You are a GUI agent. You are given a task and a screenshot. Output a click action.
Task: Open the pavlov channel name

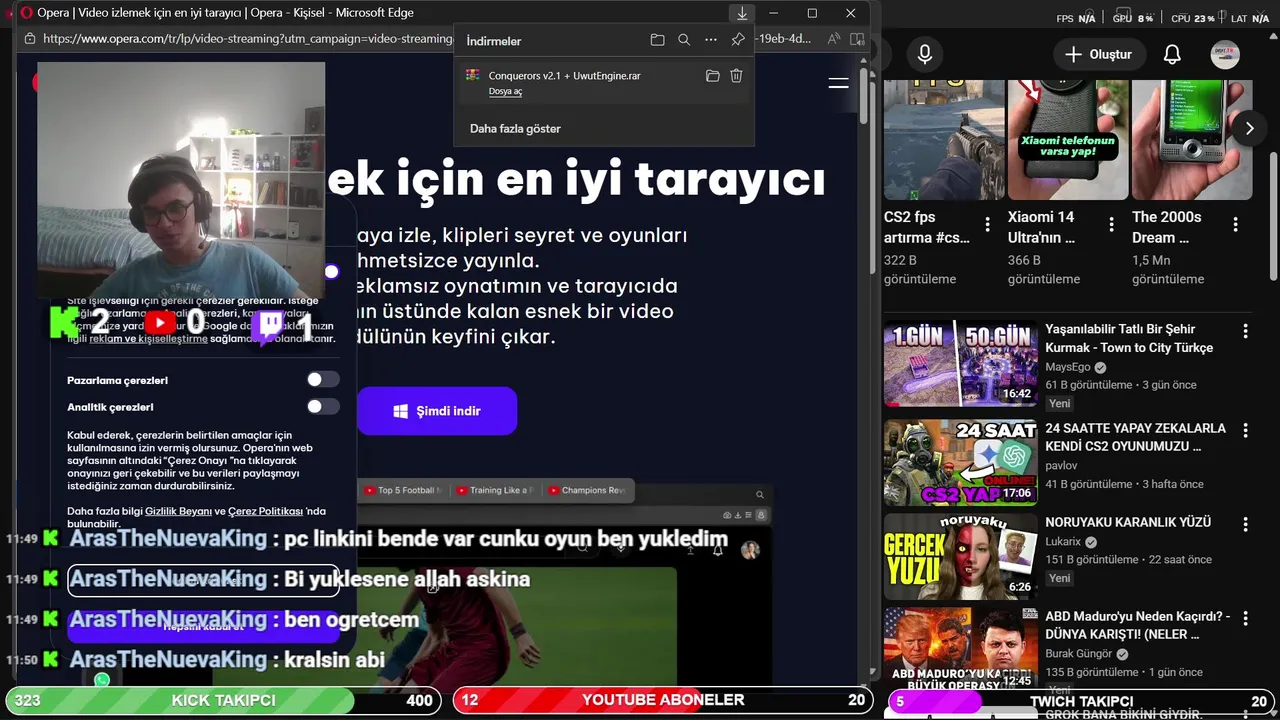tap(1061, 465)
